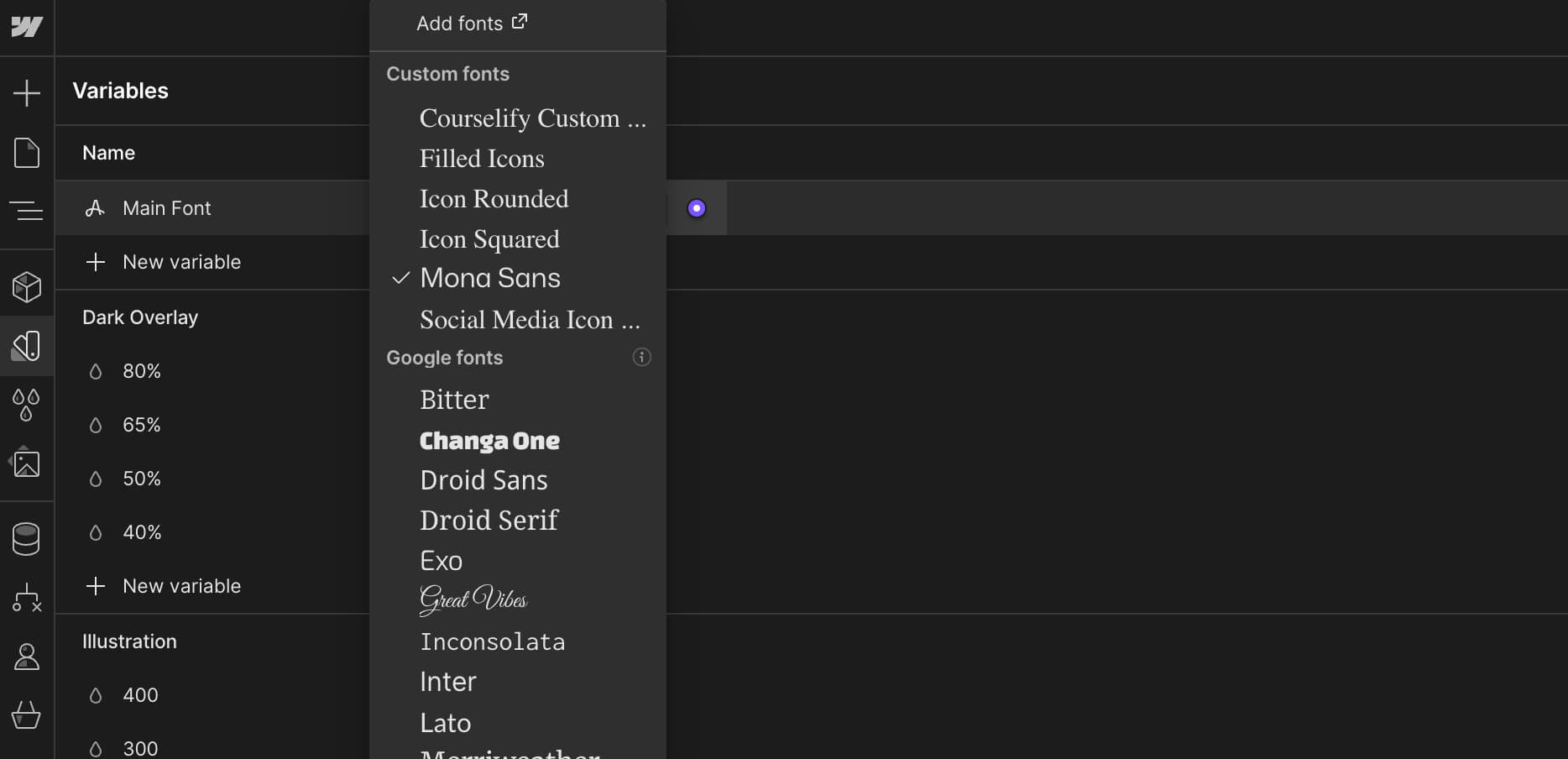Image resolution: width=1568 pixels, height=759 pixels.
Task: Click the droplet icon for 40% variable
Action: click(96, 532)
